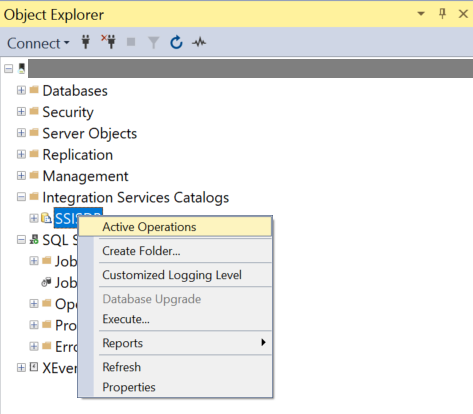Expand the SSISDB catalog node
473x414 pixels.
[x=34, y=218]
